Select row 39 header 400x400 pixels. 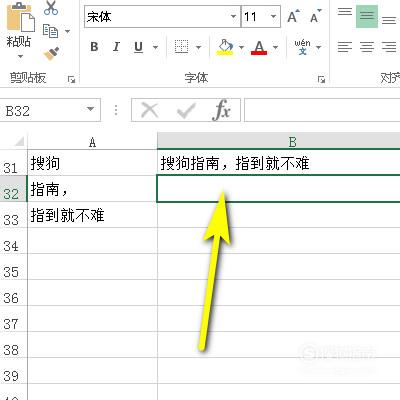pyautogui.click(x=13, y=371)
